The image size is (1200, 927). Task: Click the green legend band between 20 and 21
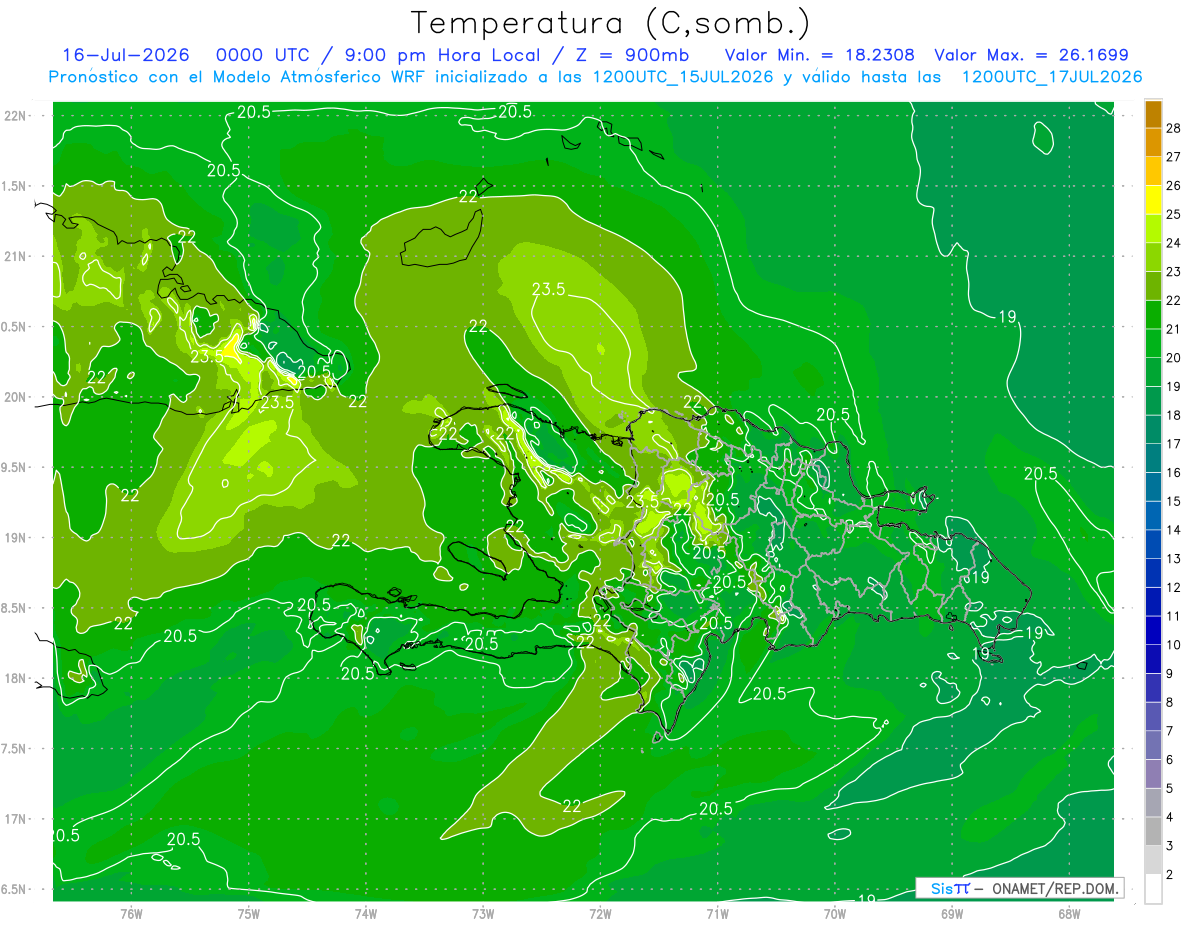pyautogui.click(x=1153, y=345)
